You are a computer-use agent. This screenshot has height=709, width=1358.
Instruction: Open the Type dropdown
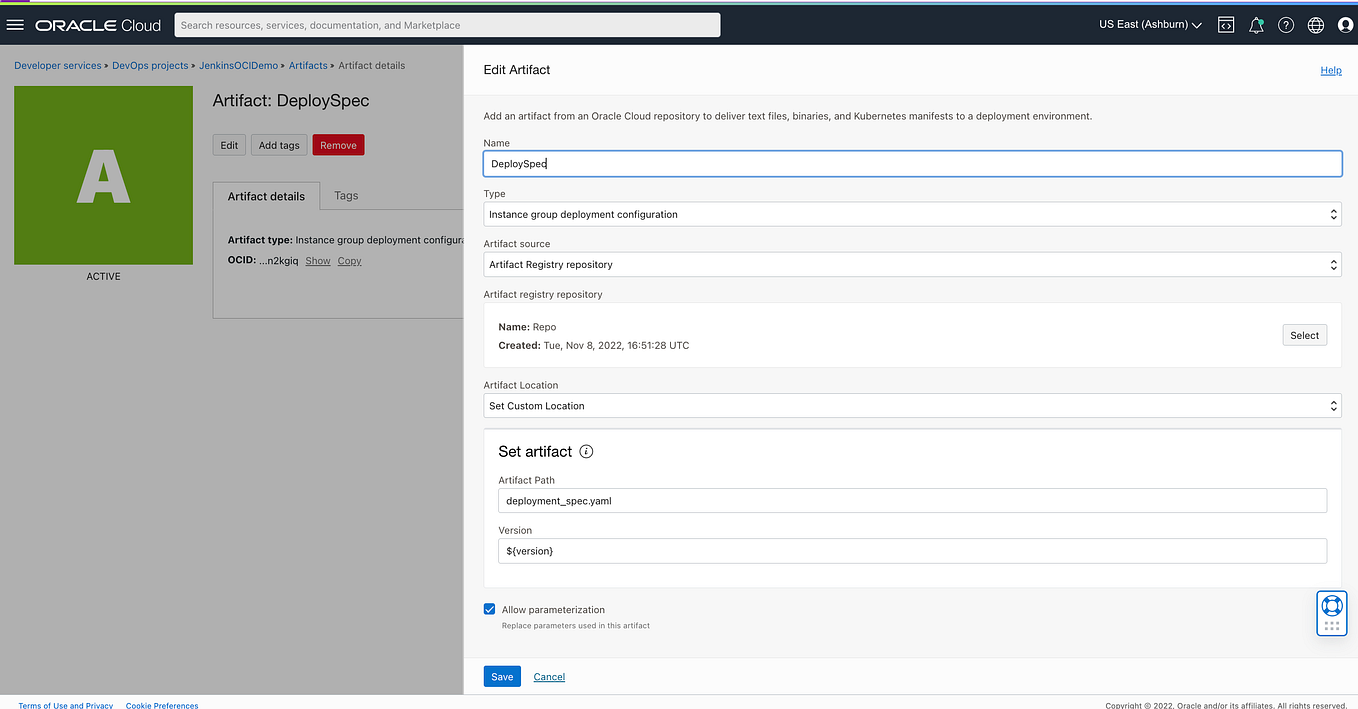tap(911, 214)
